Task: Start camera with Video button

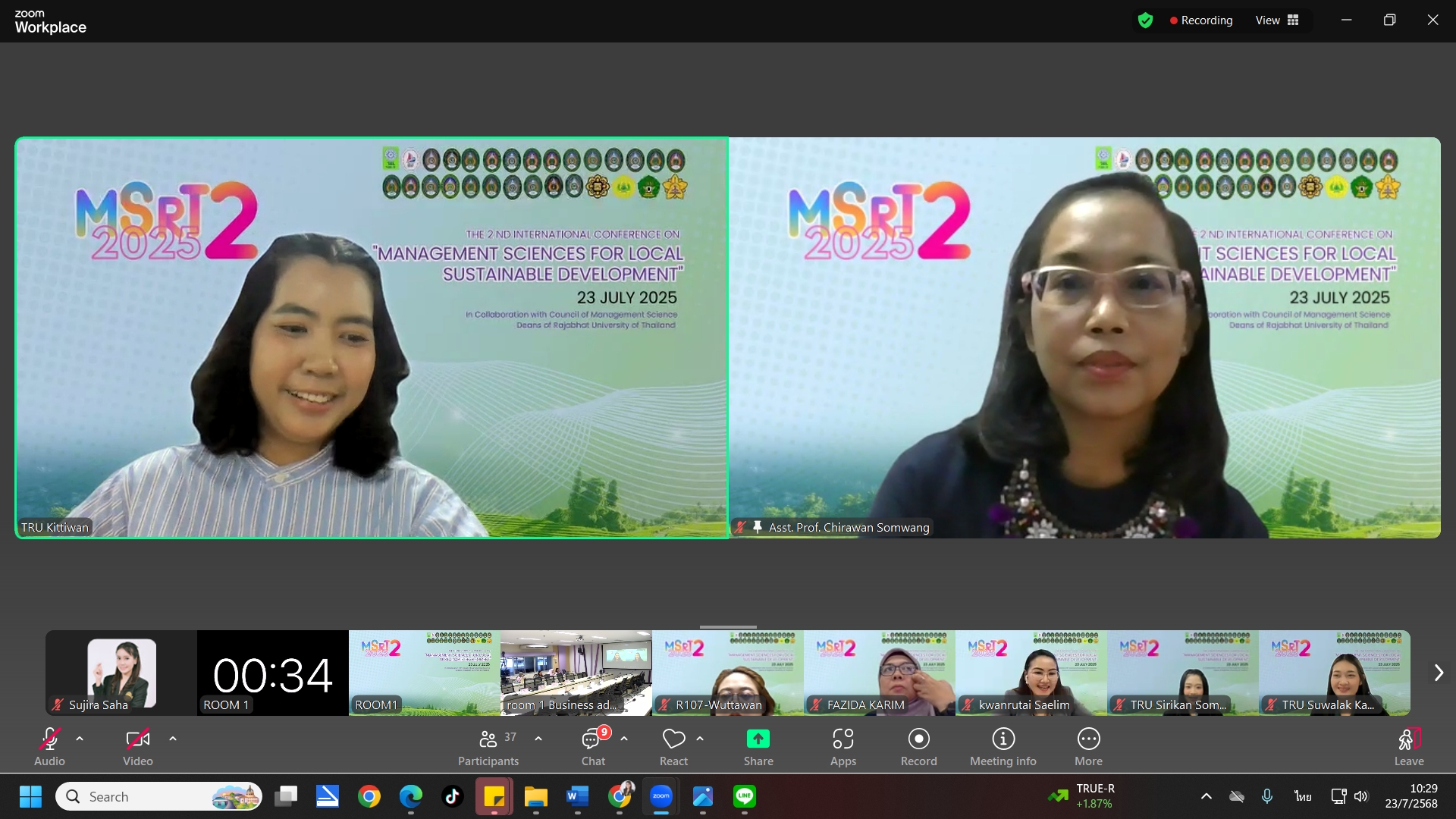Action: [138, 747]
